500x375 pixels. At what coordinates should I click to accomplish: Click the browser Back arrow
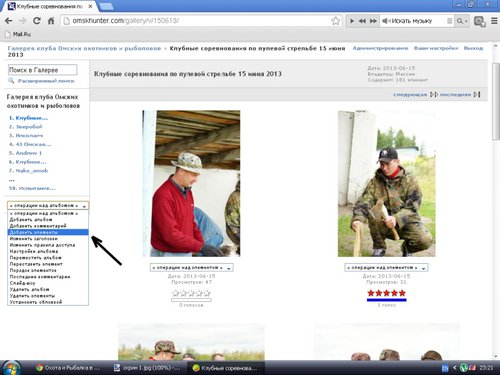point(9,21)
